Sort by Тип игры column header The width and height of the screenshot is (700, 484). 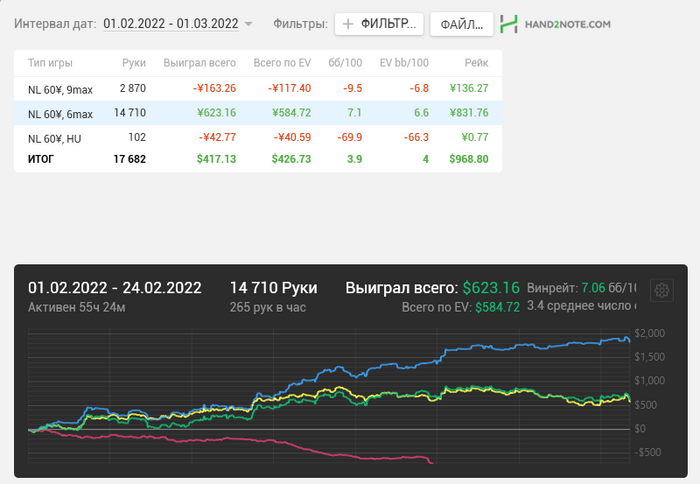tap(50, 63)
